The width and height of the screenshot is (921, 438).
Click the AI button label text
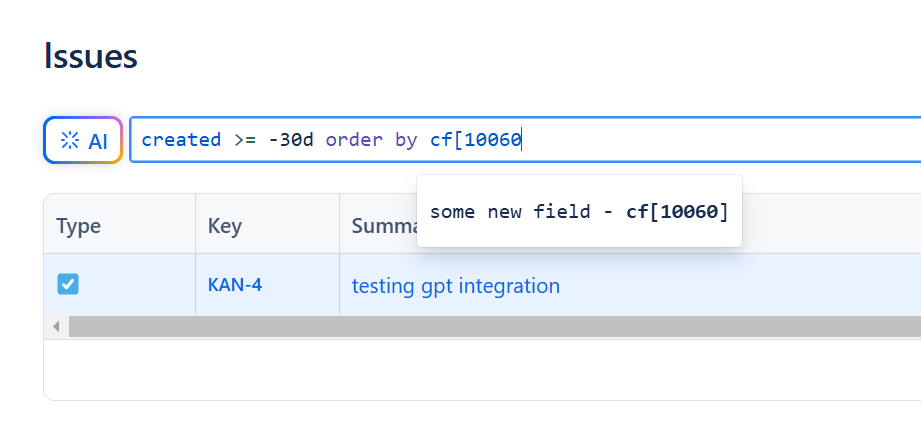tap(98, 141)
